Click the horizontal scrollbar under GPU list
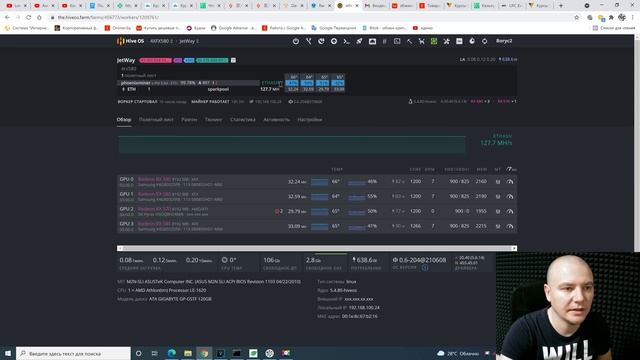 coord(317,248)
